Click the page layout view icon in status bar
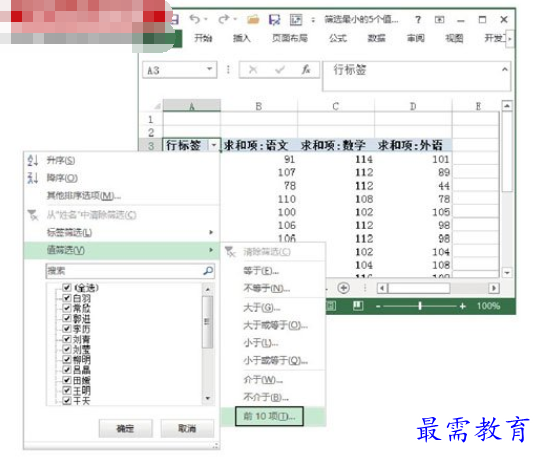The width and height of the screenshot is (538, 461). click(331, 305)
